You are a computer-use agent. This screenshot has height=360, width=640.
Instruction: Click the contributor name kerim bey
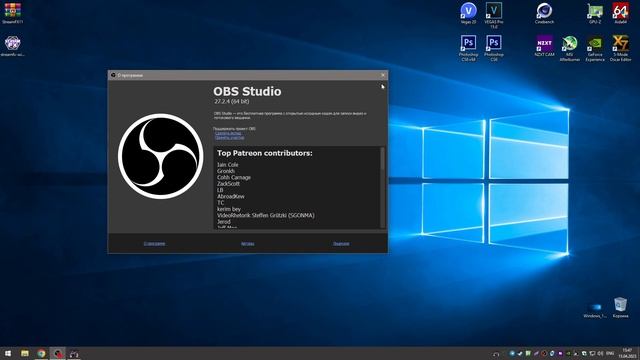pyautogui.click(x=229, y=209)
